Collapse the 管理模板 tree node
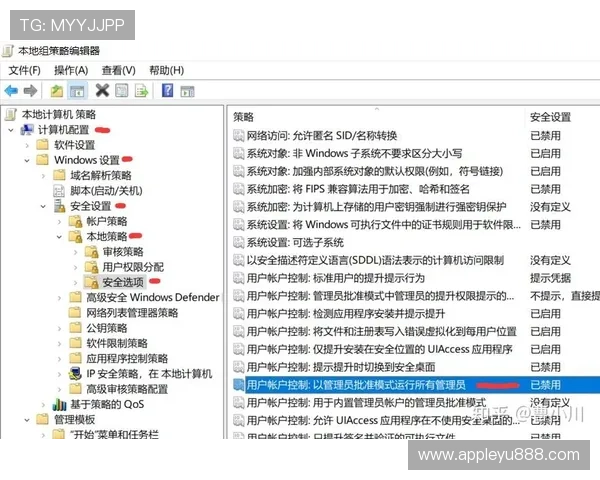This screenshot has height=480, width=600. coord(27,420)
